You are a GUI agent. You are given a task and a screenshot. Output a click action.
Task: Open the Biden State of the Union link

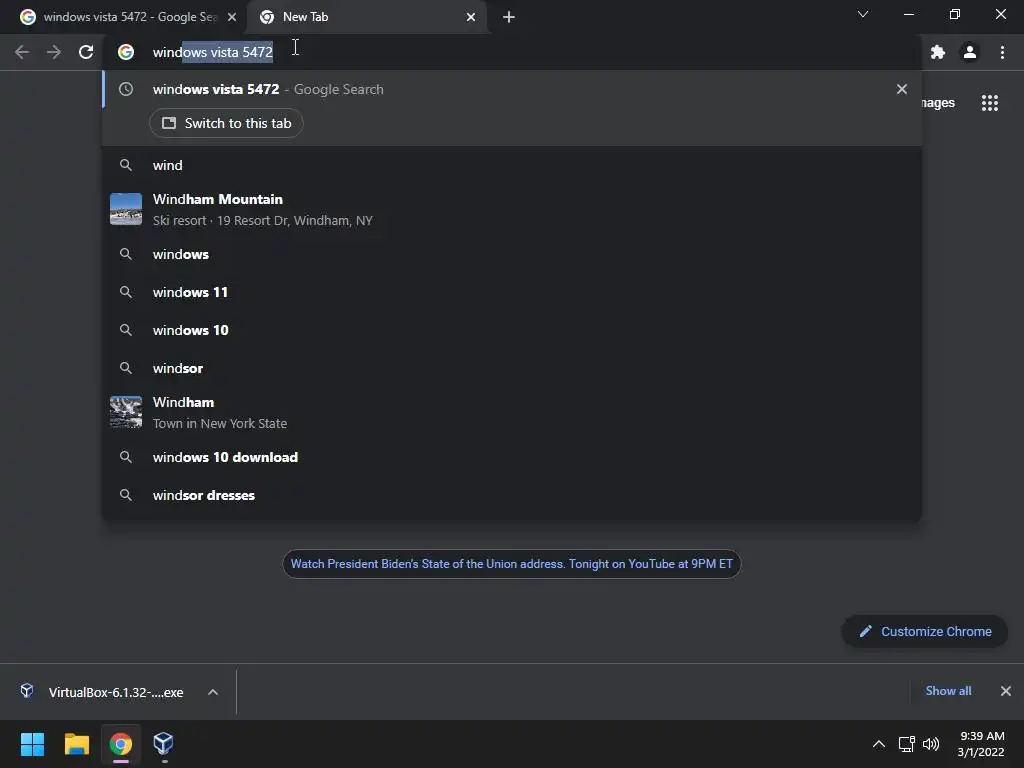[x=511, y=564]
